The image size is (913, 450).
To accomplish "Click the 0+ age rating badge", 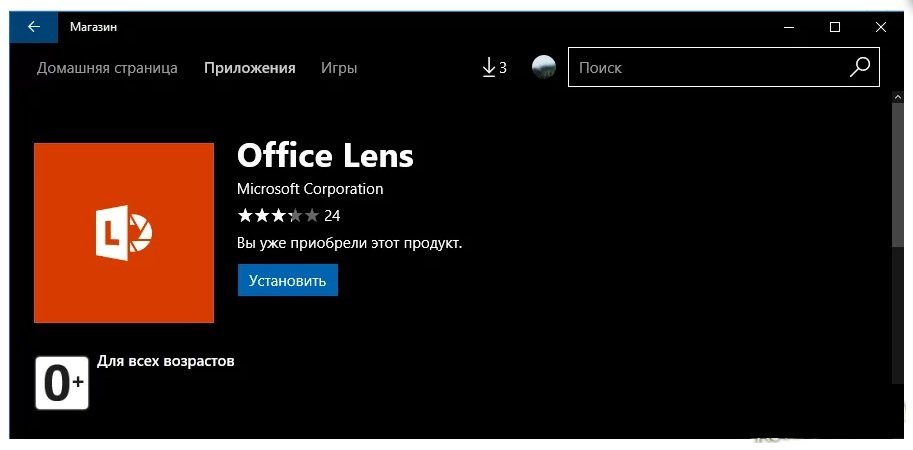I will (62, 382).
